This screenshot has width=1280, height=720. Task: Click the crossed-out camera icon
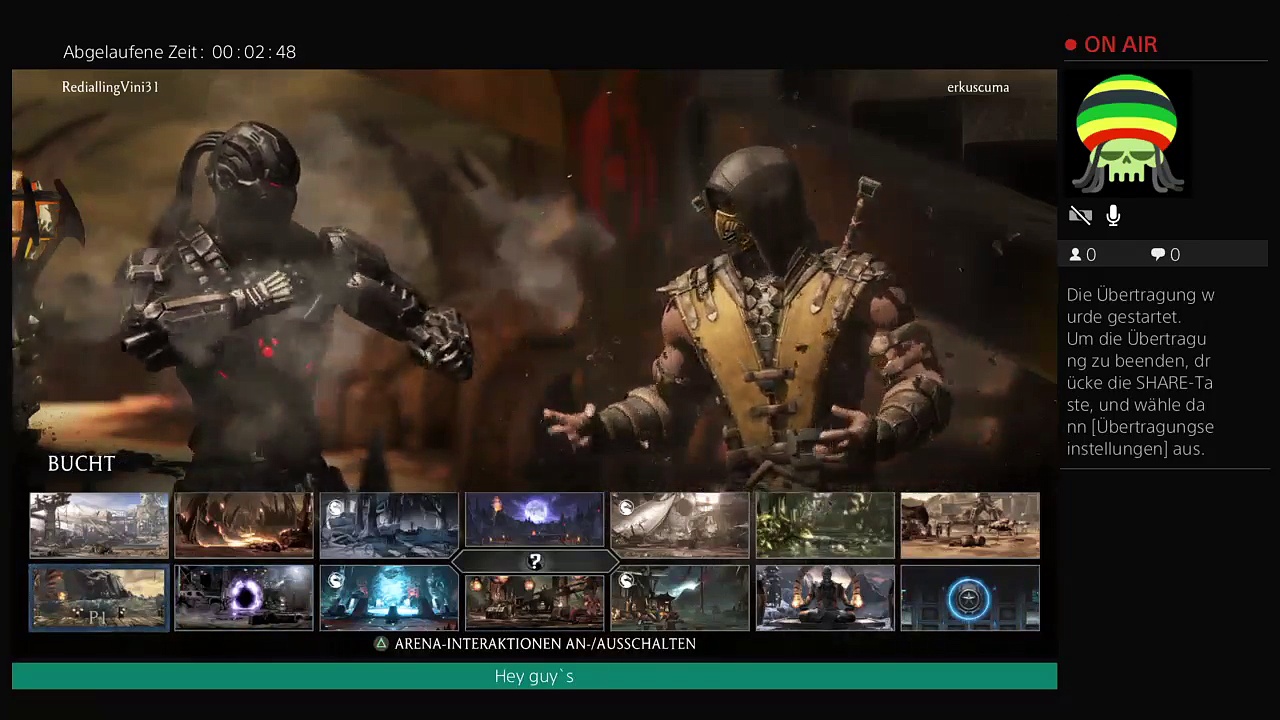tap(1080, 216)
